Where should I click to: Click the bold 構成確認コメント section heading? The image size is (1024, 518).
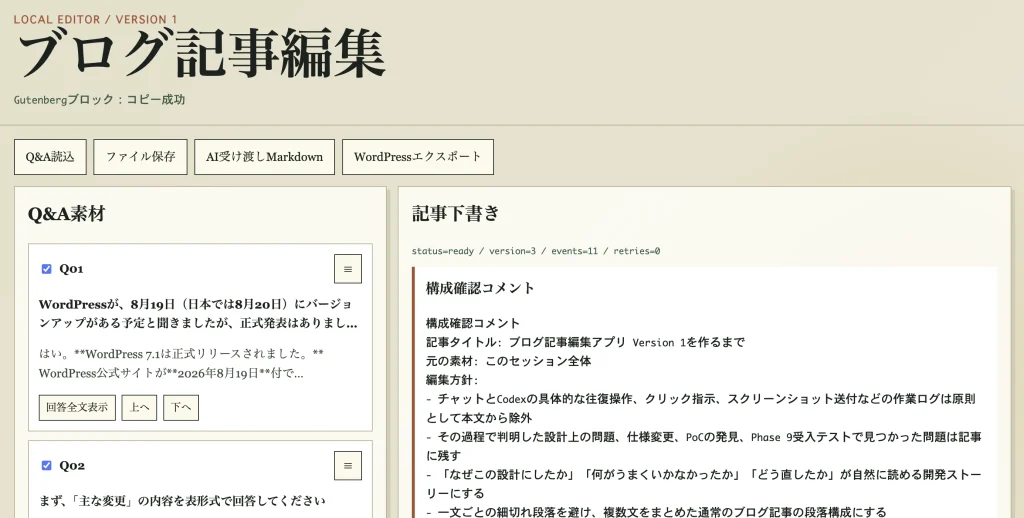coord(480,288)
